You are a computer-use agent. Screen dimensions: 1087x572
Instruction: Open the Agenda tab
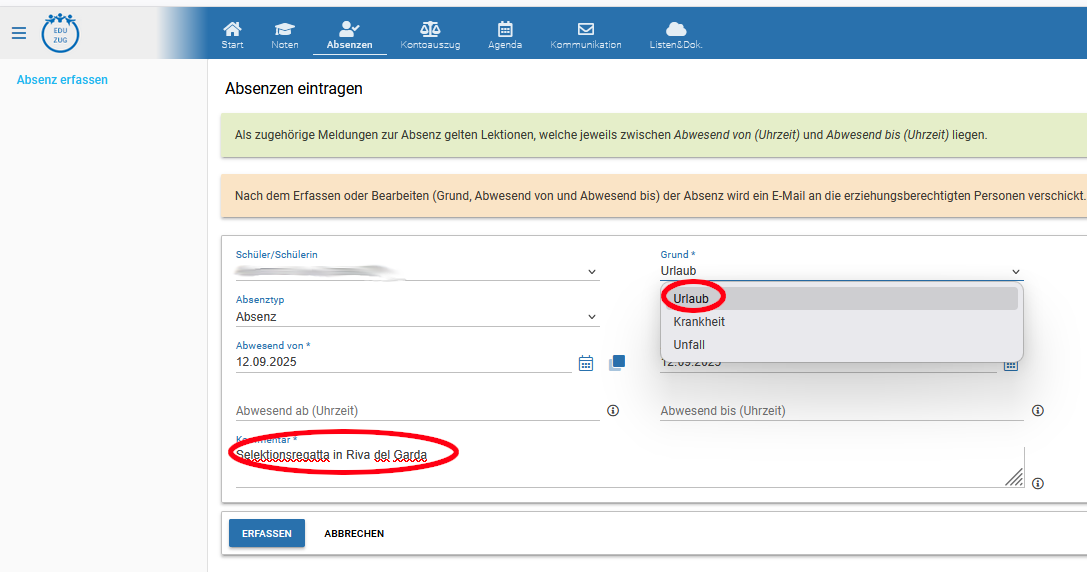pyautogui.click(x=505, y=35)
